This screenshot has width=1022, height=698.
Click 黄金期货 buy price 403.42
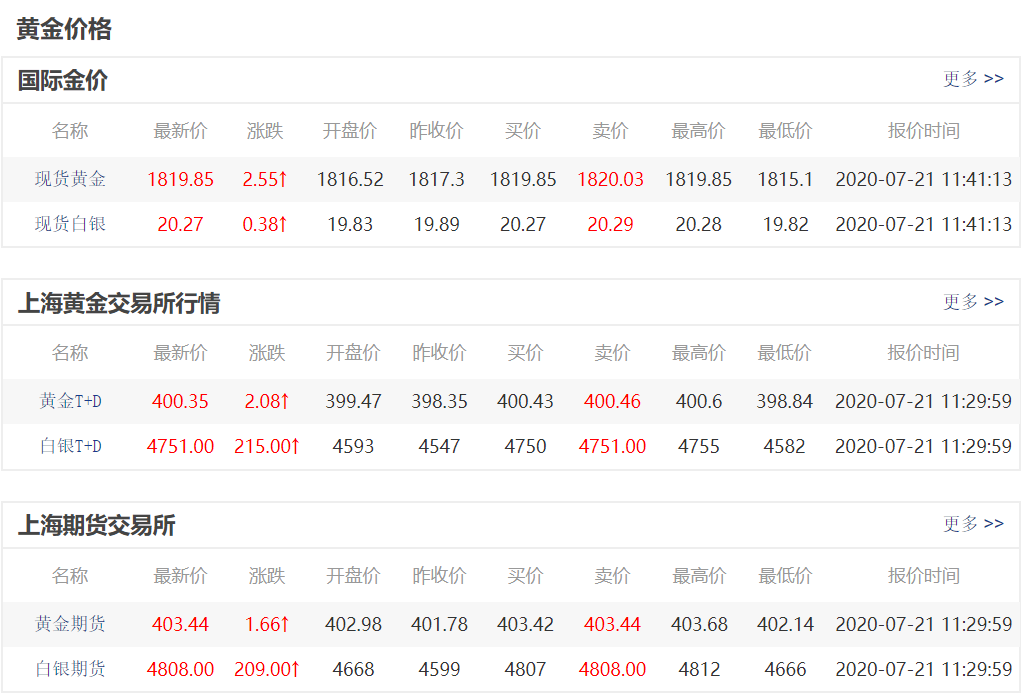coord(525,624)
